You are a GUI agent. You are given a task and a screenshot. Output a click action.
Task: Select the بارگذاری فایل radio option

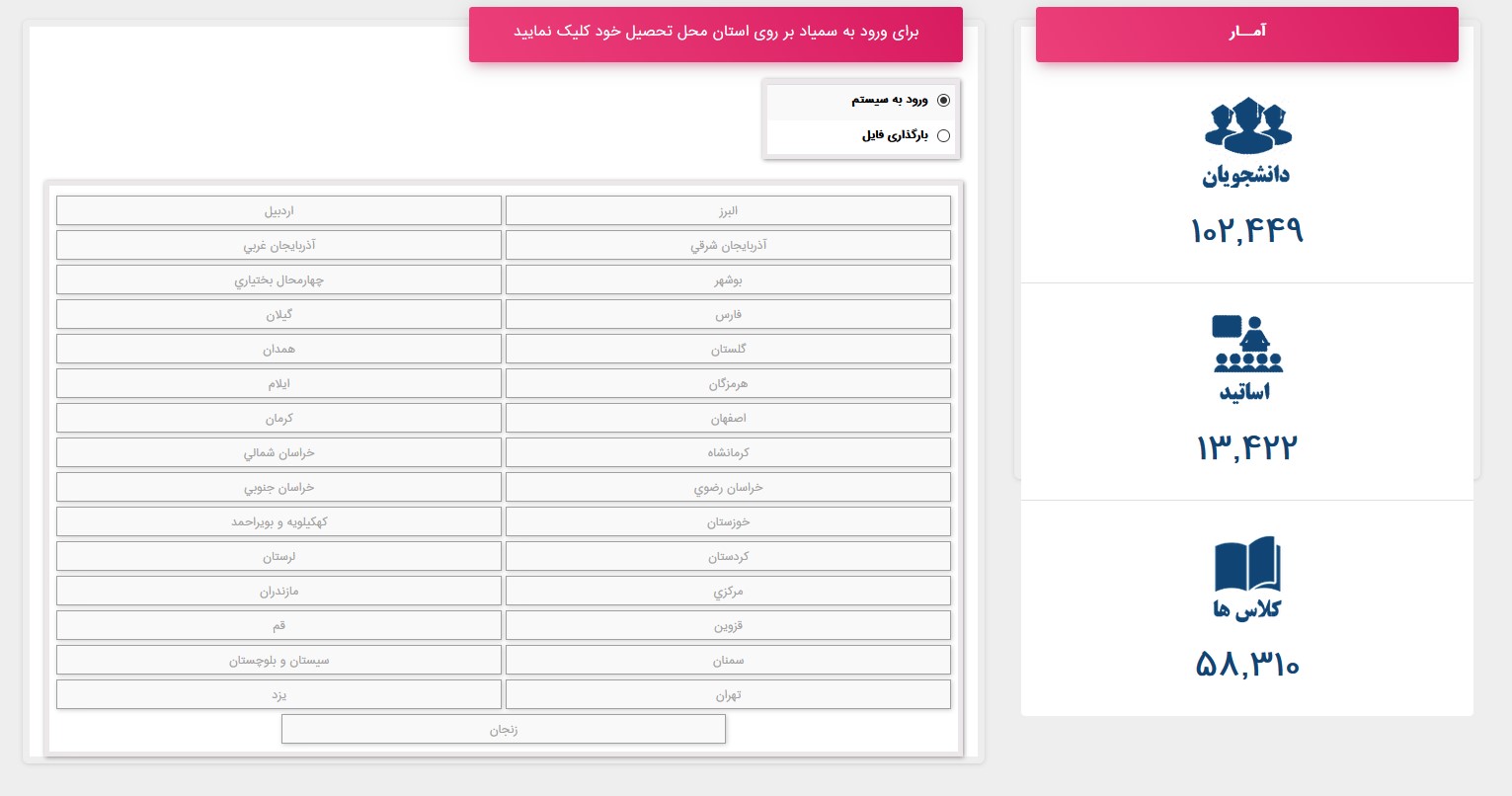click(943, 135)
